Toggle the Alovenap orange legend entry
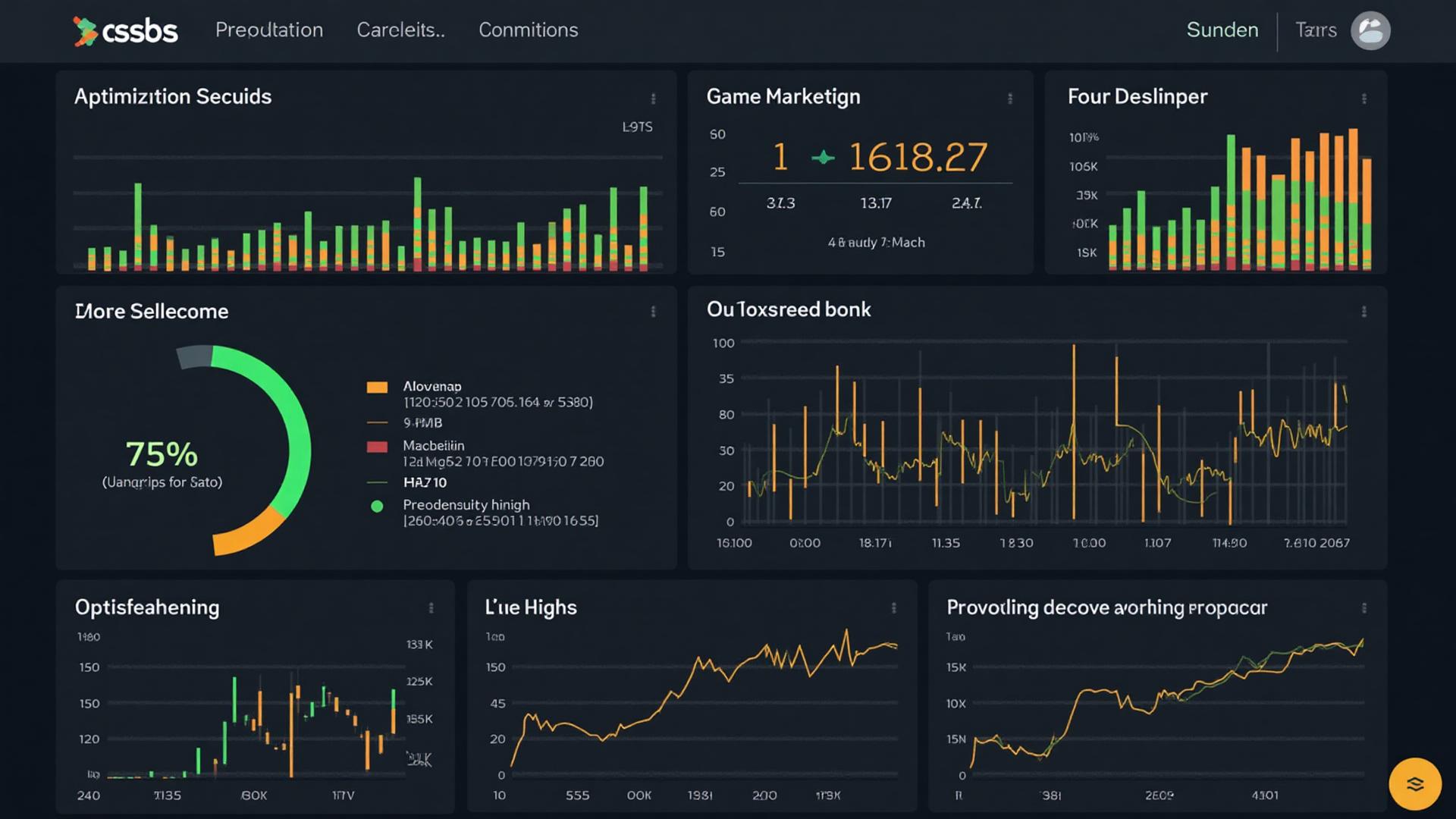 pos(377,387)
